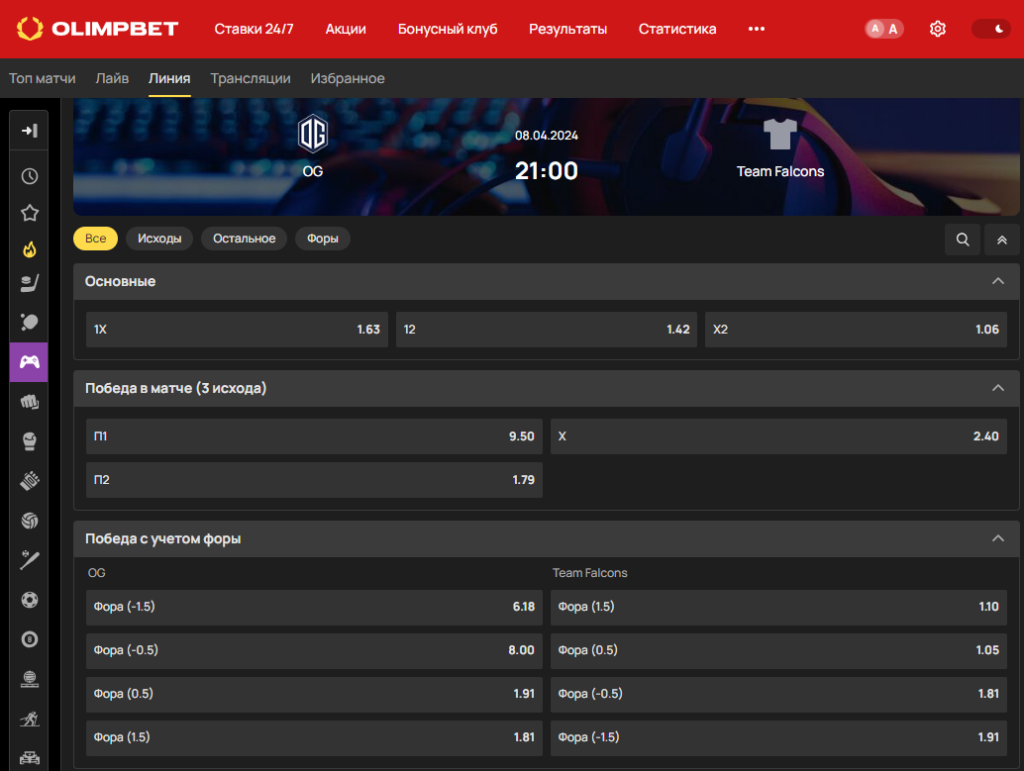The width and height of the screenshot is (1024, 771).
Task: Select the Все filter chip
Action: point(95,239)
